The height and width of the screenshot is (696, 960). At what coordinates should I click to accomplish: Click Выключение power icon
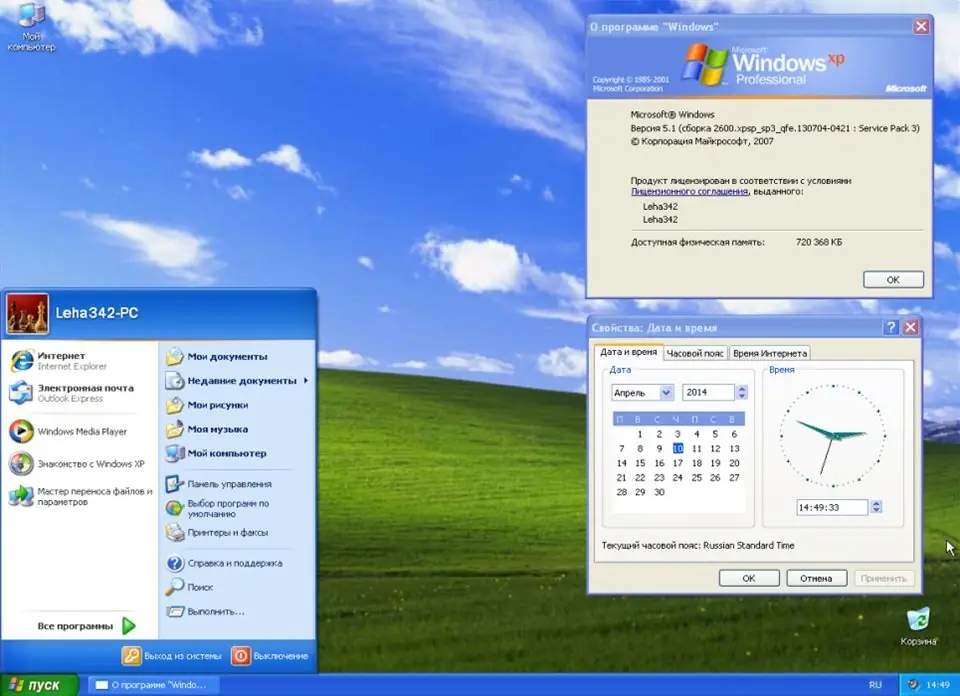241,656
